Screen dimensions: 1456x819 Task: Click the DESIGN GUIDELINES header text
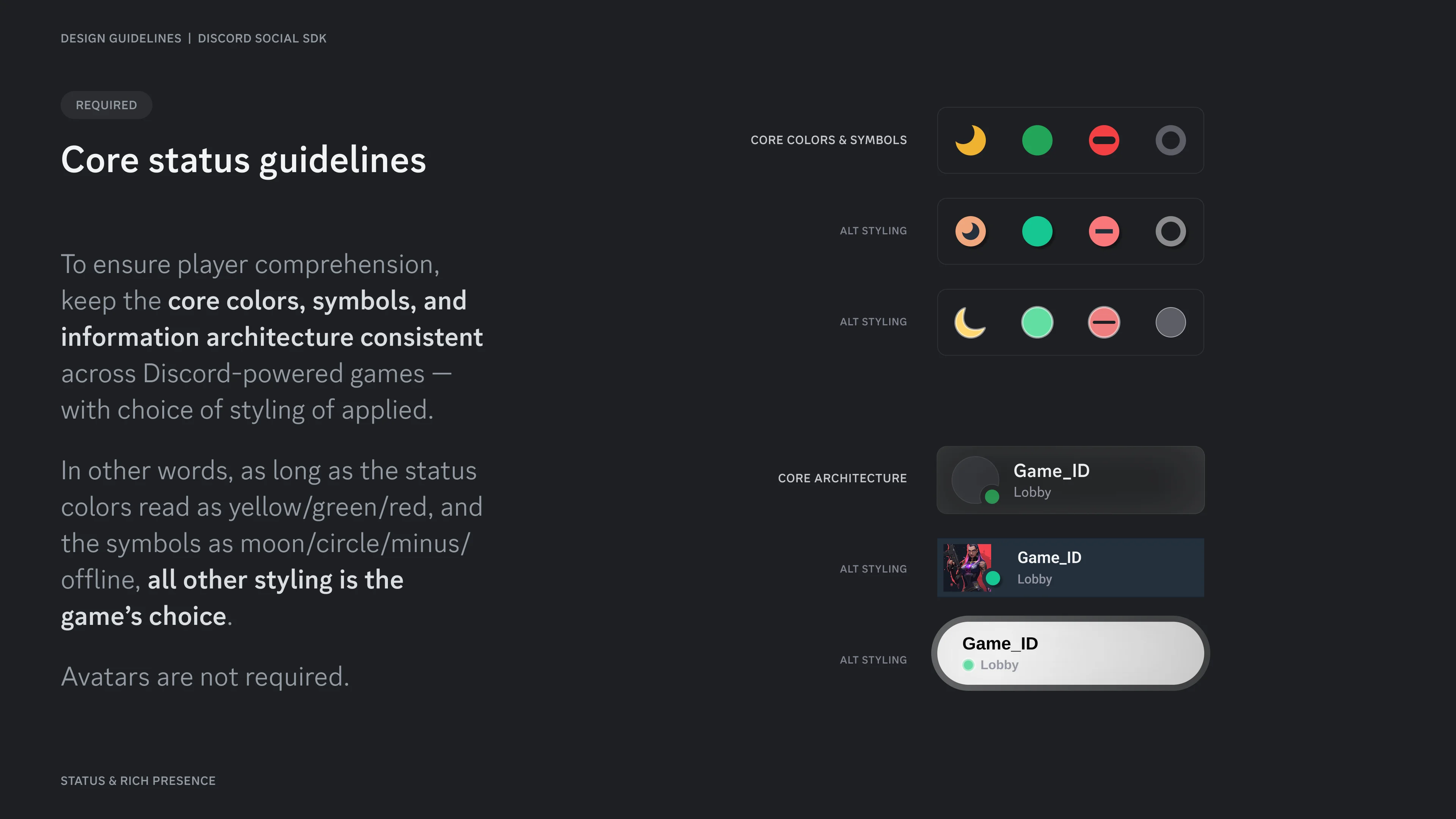(x=121, y=38)
